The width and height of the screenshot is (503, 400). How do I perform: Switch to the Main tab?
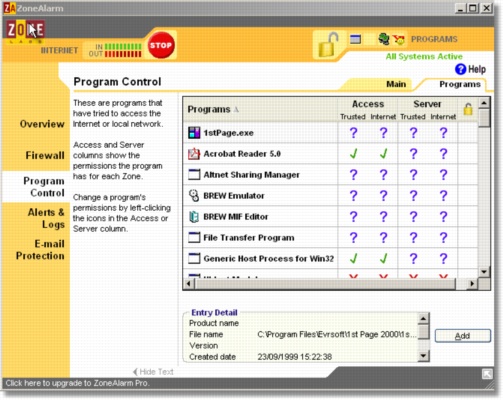click(x=396, y=84)
